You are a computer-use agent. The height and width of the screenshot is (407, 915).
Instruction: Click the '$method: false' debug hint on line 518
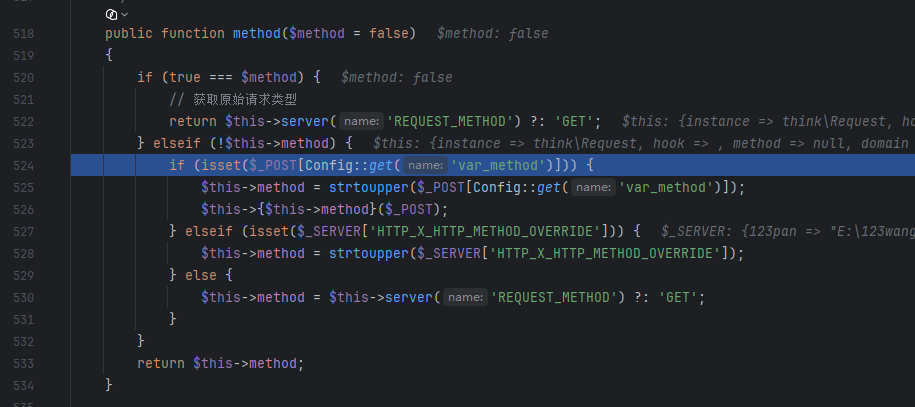click(x=493, y=34)
